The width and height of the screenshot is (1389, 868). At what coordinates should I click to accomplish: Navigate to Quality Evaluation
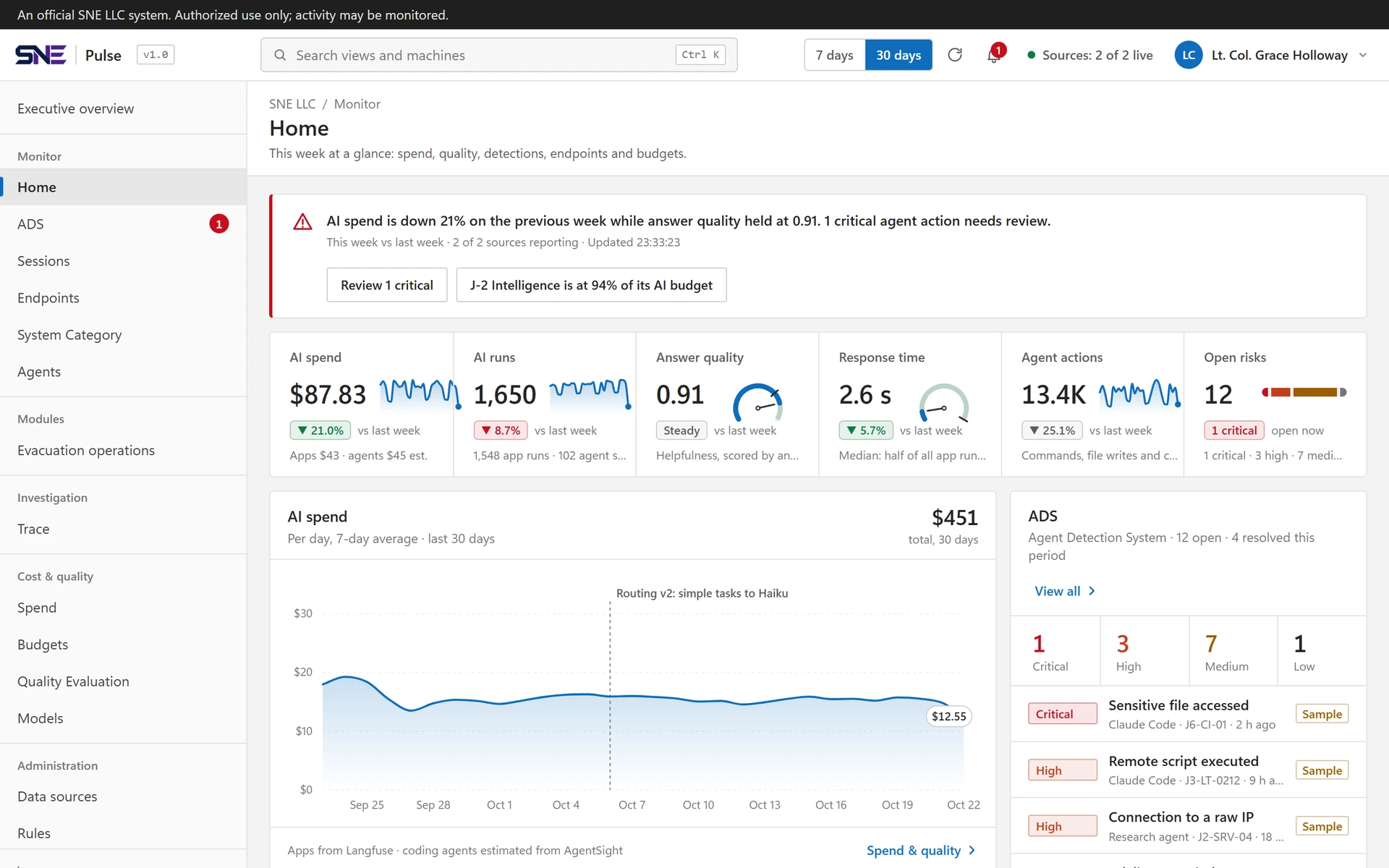click(x=124, y=681)
